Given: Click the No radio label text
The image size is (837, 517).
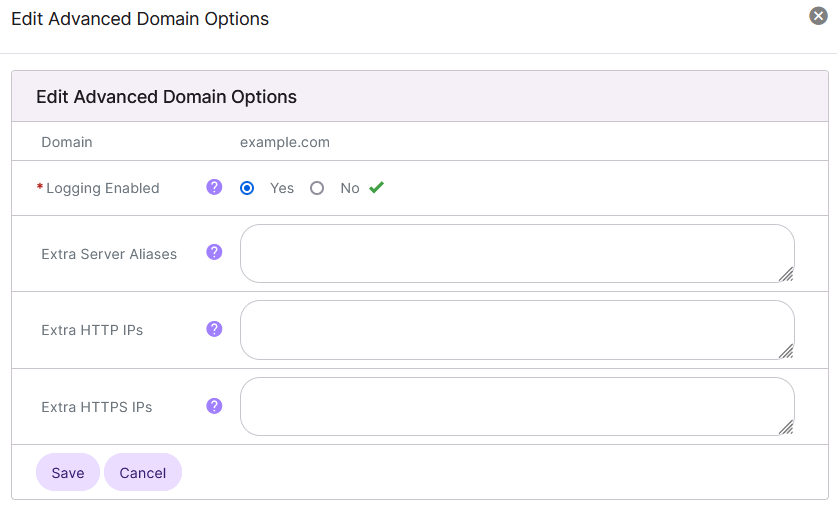Looking at the screenshot, I should click(x=350, y=188).
